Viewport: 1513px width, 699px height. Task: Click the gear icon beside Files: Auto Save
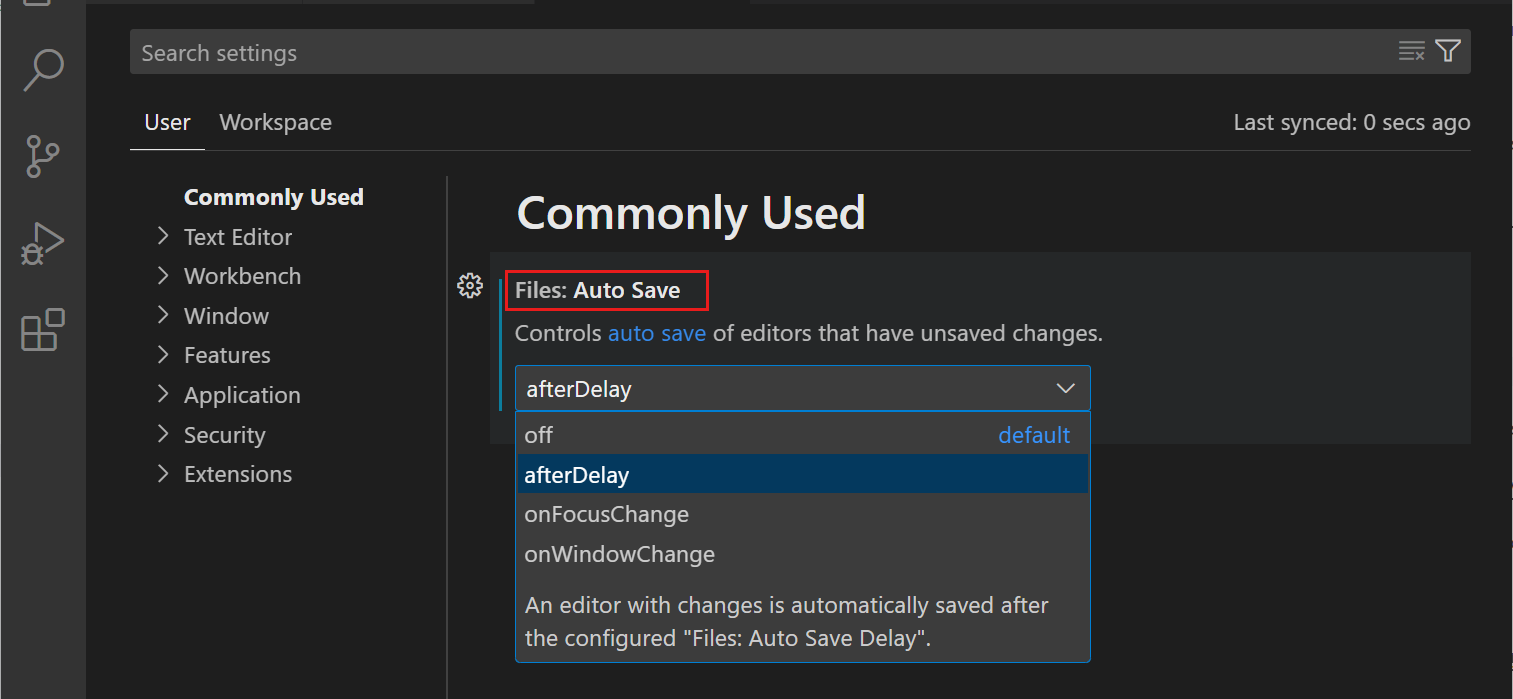[x=469, y=286]
